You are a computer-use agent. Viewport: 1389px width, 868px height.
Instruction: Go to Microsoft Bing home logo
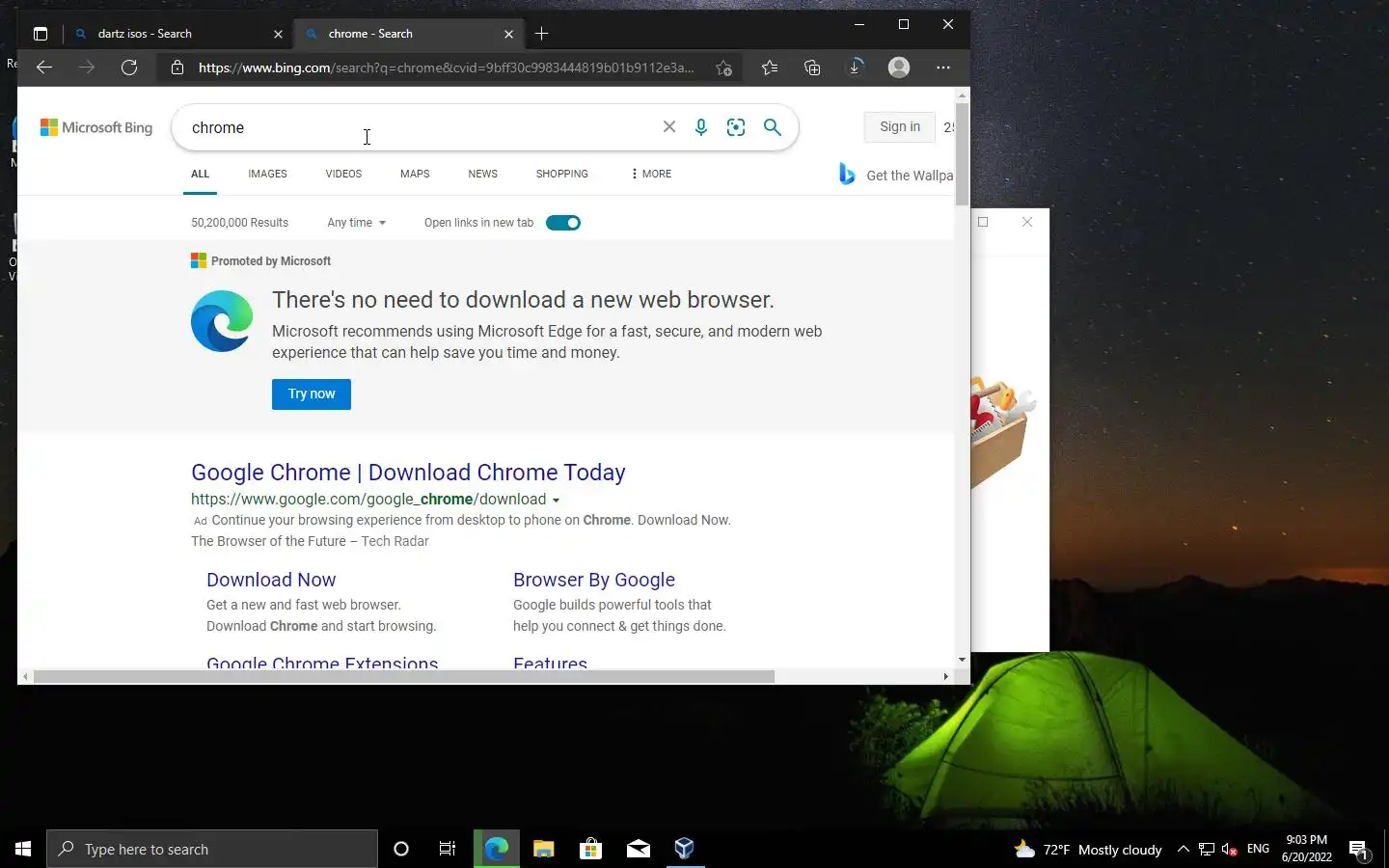tap(96, 127)
